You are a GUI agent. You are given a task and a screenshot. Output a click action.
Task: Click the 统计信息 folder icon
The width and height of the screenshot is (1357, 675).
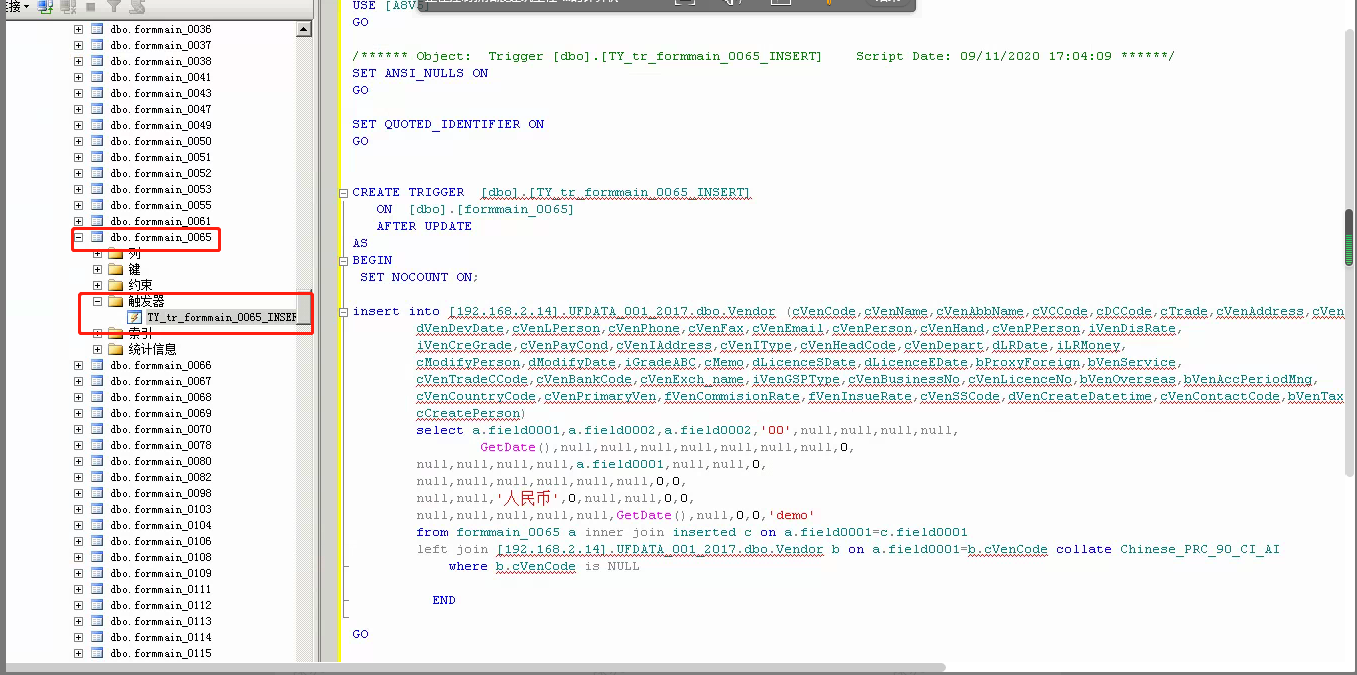coord(116,349)
